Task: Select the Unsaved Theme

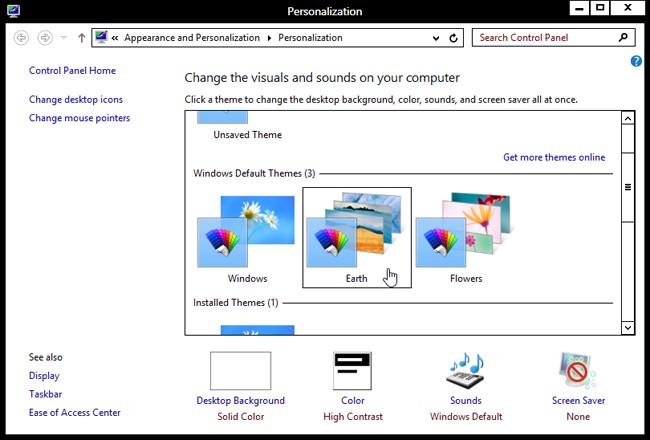Action: point(247,126)
